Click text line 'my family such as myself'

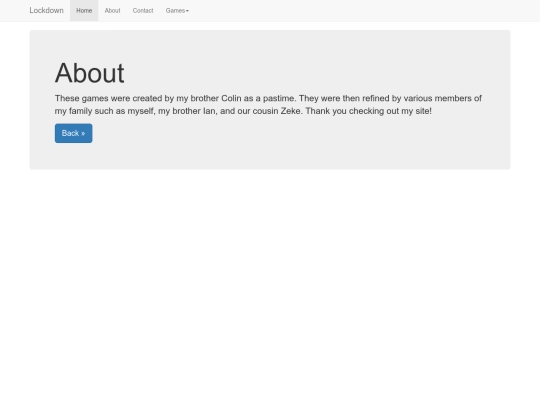pos(243,111)
